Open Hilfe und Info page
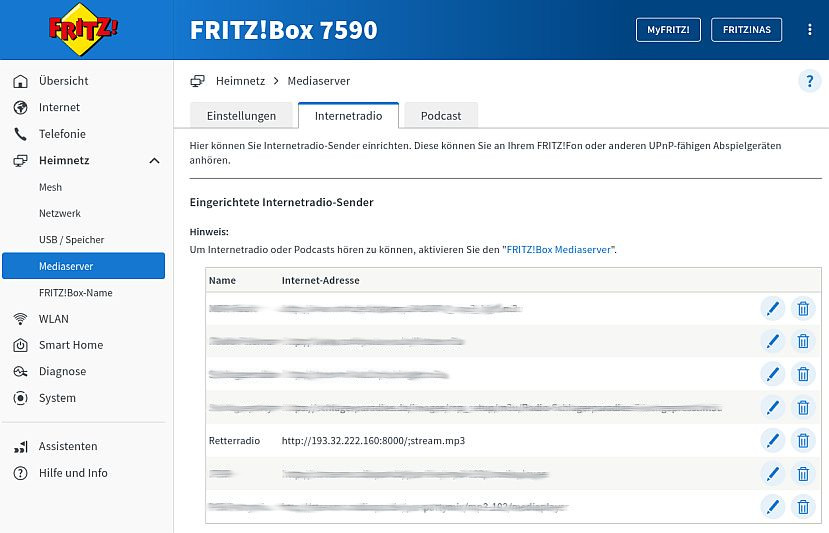Screen dimensions: 829x533 [x=73, y=473]
